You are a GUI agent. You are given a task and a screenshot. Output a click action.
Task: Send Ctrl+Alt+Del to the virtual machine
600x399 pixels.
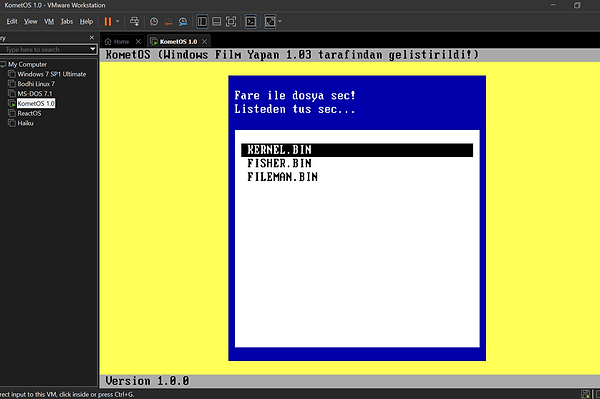point(134,21)
